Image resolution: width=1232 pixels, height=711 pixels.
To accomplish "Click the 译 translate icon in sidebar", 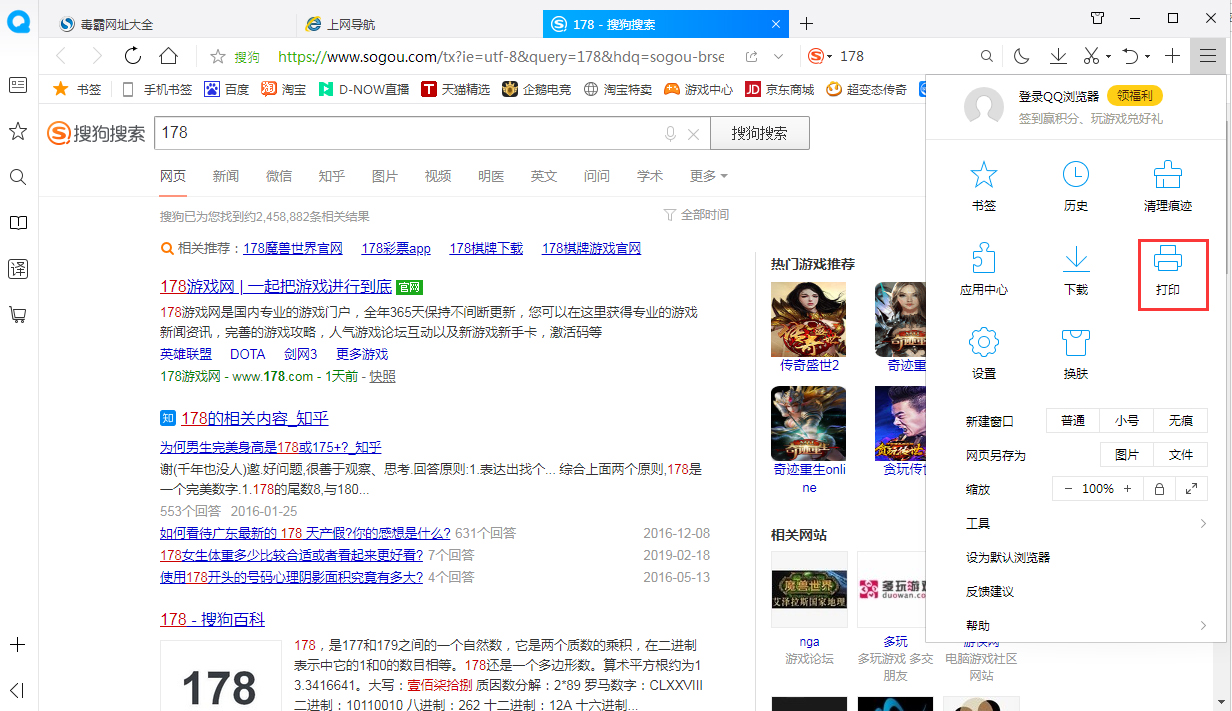I will point(17,268).
